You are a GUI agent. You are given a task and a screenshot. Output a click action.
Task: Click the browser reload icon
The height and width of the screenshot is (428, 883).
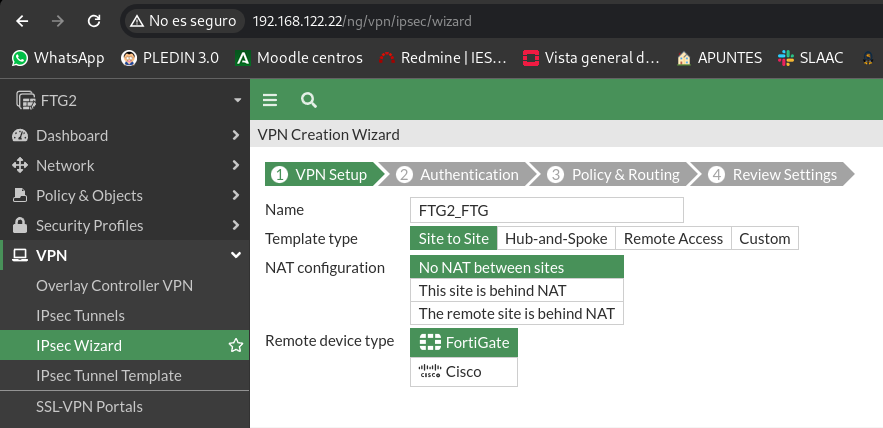click(x=93, y=21)
